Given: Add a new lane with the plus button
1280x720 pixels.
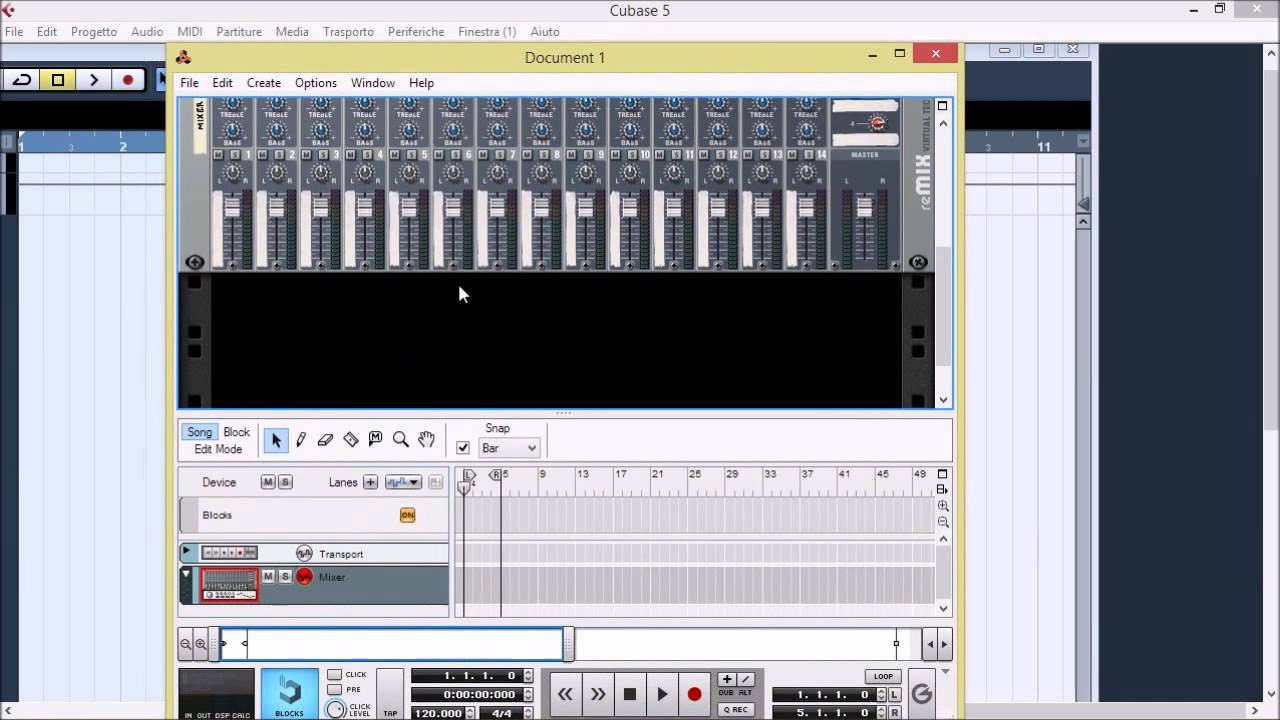Looking at the screenshot, I should pos(370,482).
